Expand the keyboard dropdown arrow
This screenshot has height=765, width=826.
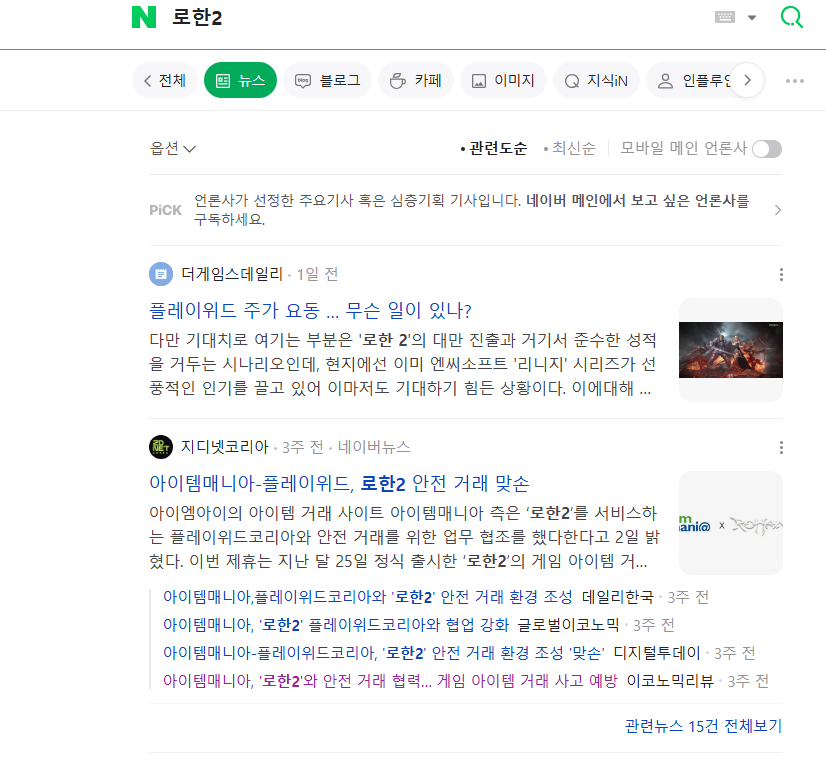[x=752, y=18]
